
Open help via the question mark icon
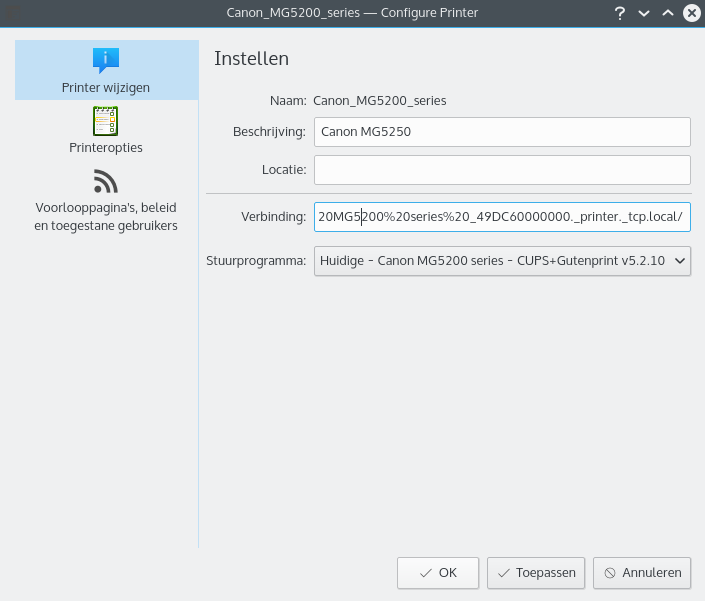(620, 12)
